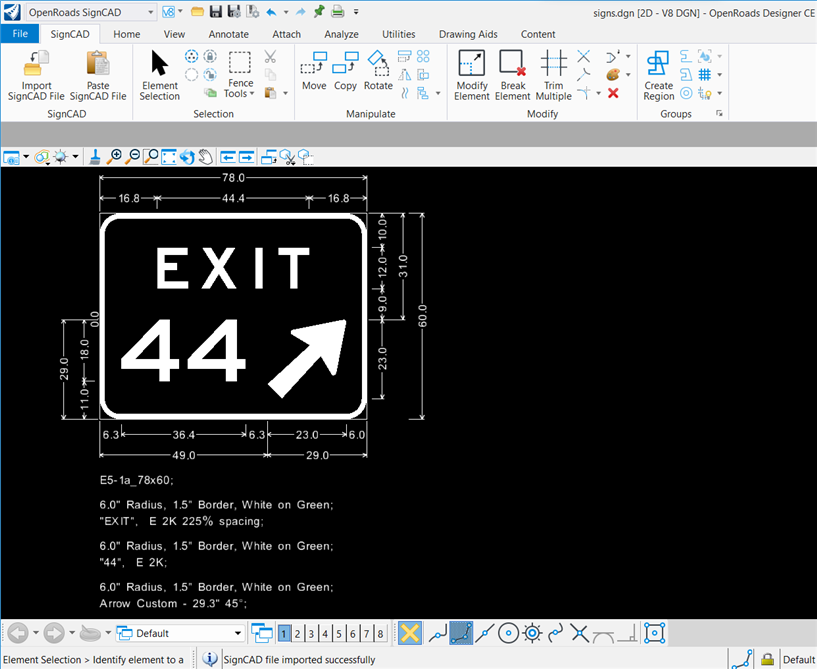Toggle the Center snap mode
The width and height of the screenshot is (817, 669).
(x=509, y=634)
